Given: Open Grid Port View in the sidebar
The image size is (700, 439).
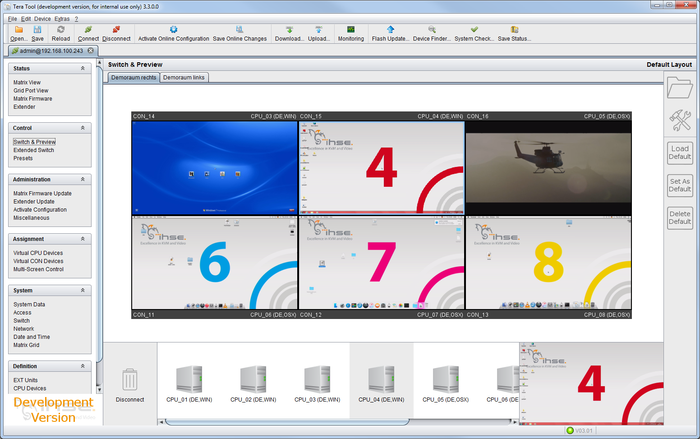Looking at the screenshot, I should point(31,90).
